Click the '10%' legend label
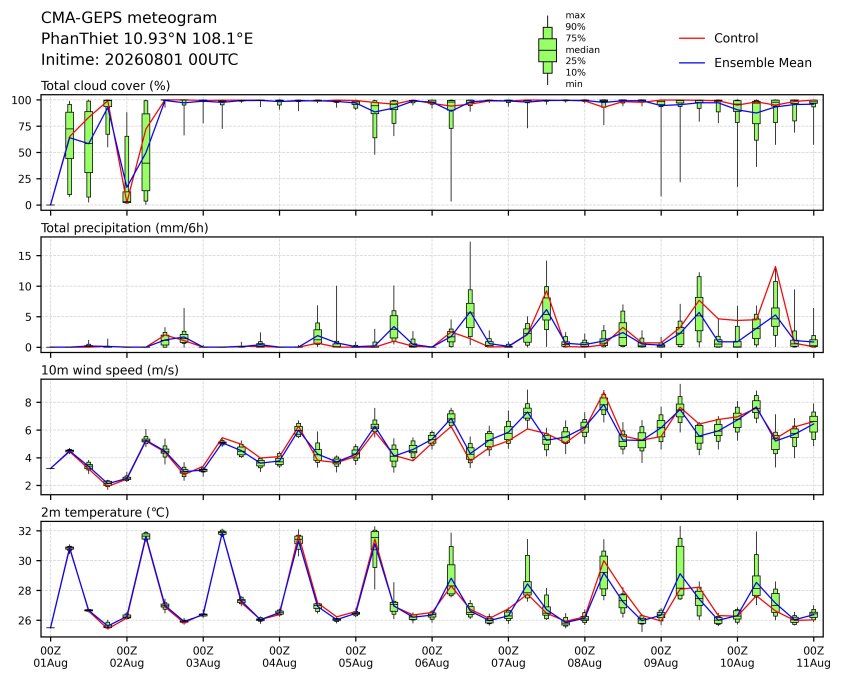Viewport: 842px width, 680px height. pos(575,73)
